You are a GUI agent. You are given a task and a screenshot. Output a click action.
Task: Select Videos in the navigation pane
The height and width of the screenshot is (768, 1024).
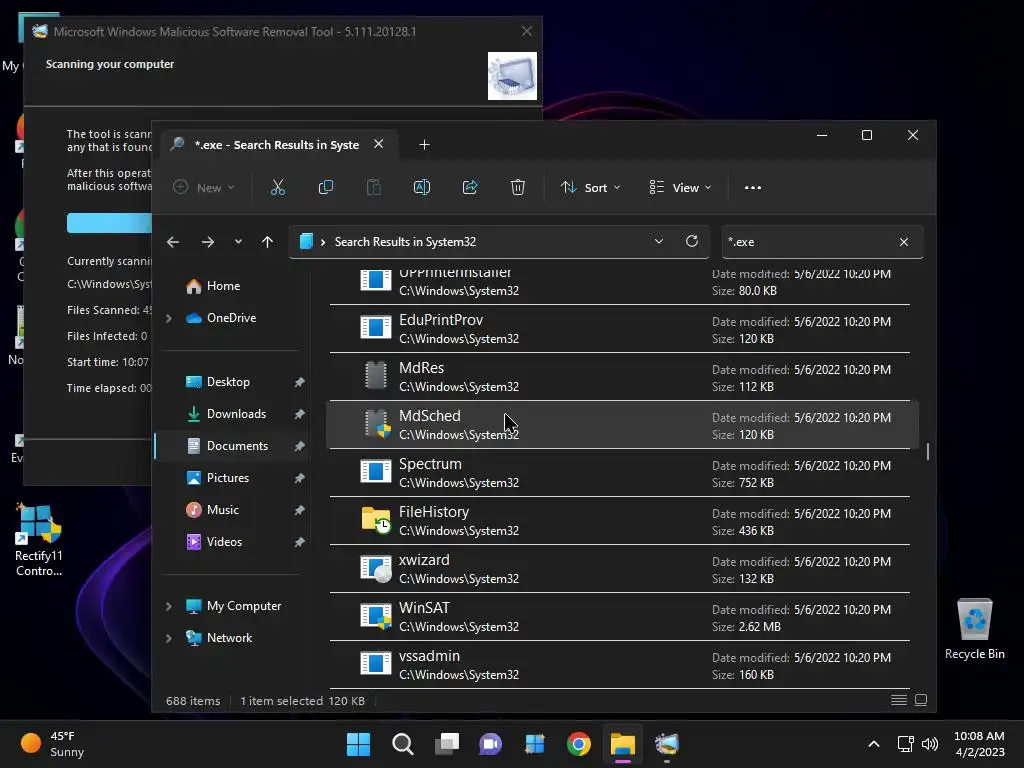click(232, 542)
